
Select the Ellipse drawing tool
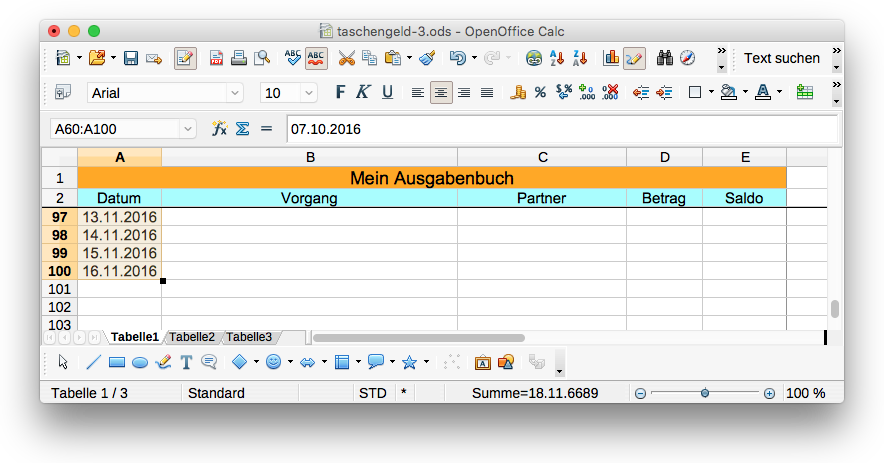[x=140, y=363]
